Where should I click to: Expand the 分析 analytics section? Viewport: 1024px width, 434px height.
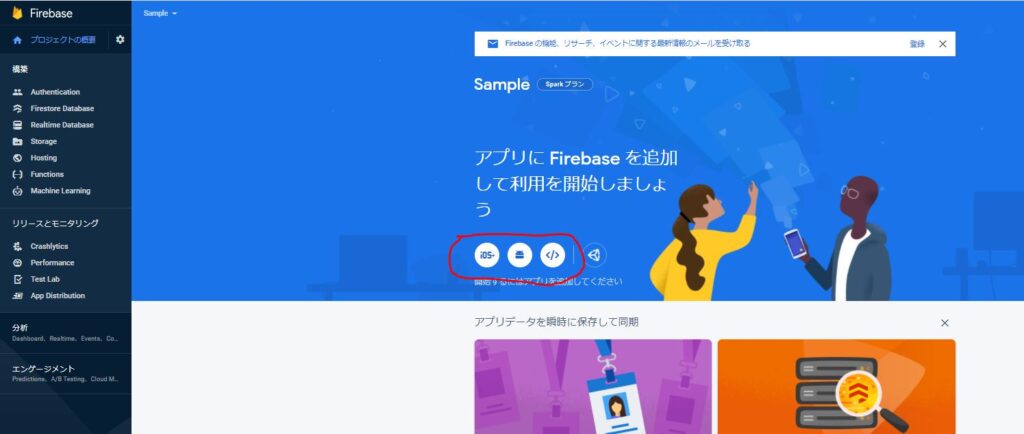(x=65, y=333)
